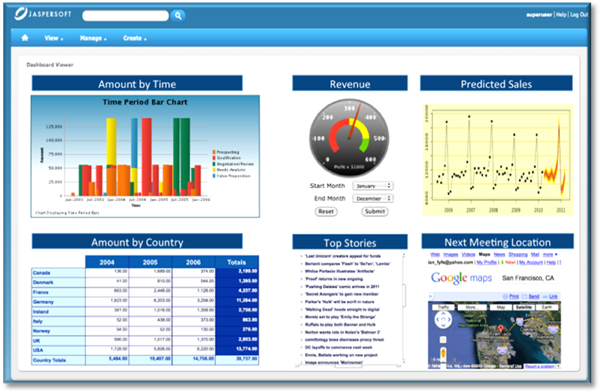Click the red location pin on the map
The image size is (602, 392).
[x=501, y=329]
